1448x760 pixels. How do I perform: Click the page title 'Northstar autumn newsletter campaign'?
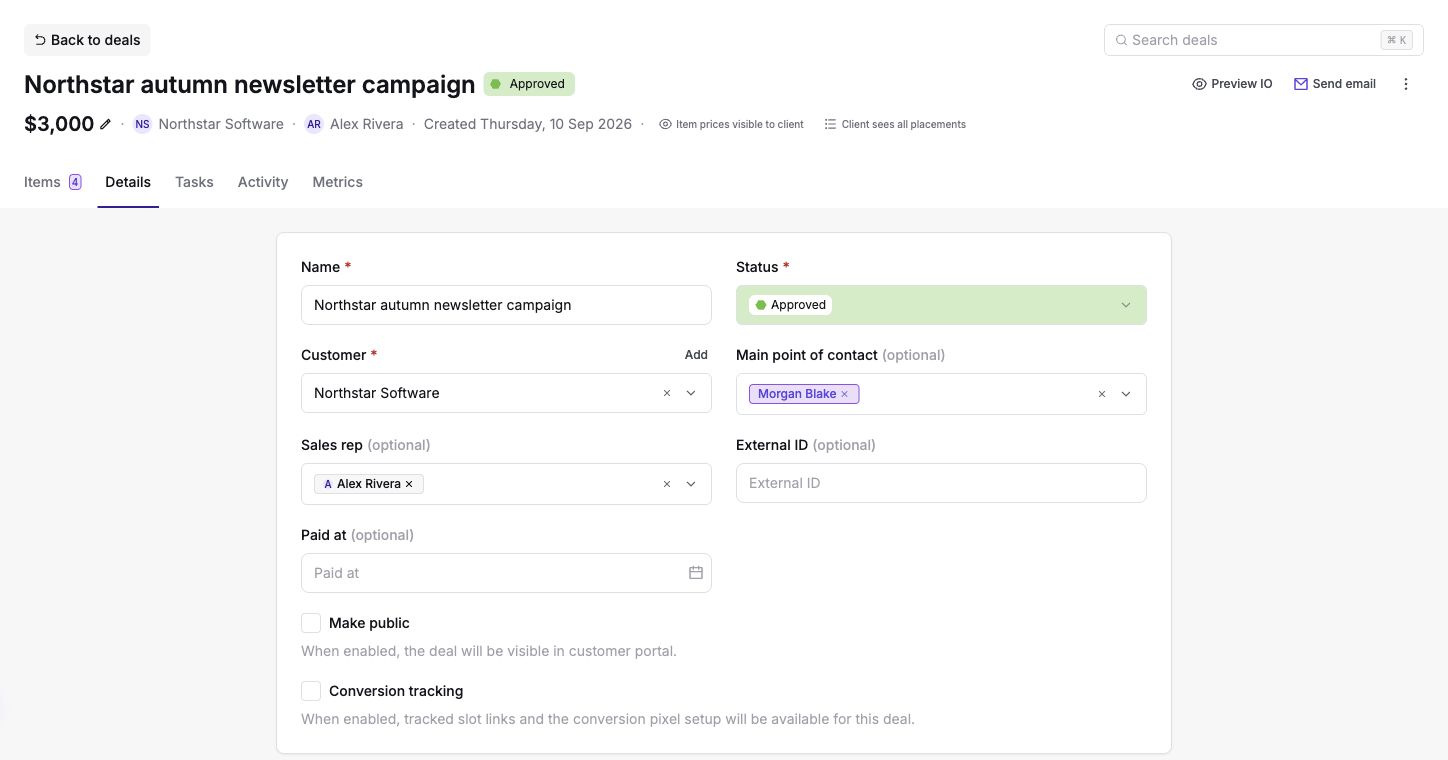[250, 84]
